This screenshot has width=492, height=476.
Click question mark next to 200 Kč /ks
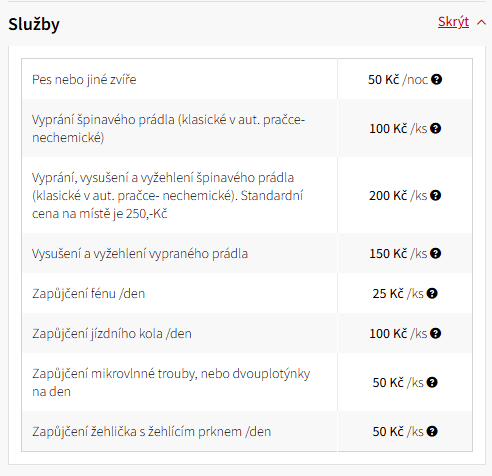(x=435, y=195)
